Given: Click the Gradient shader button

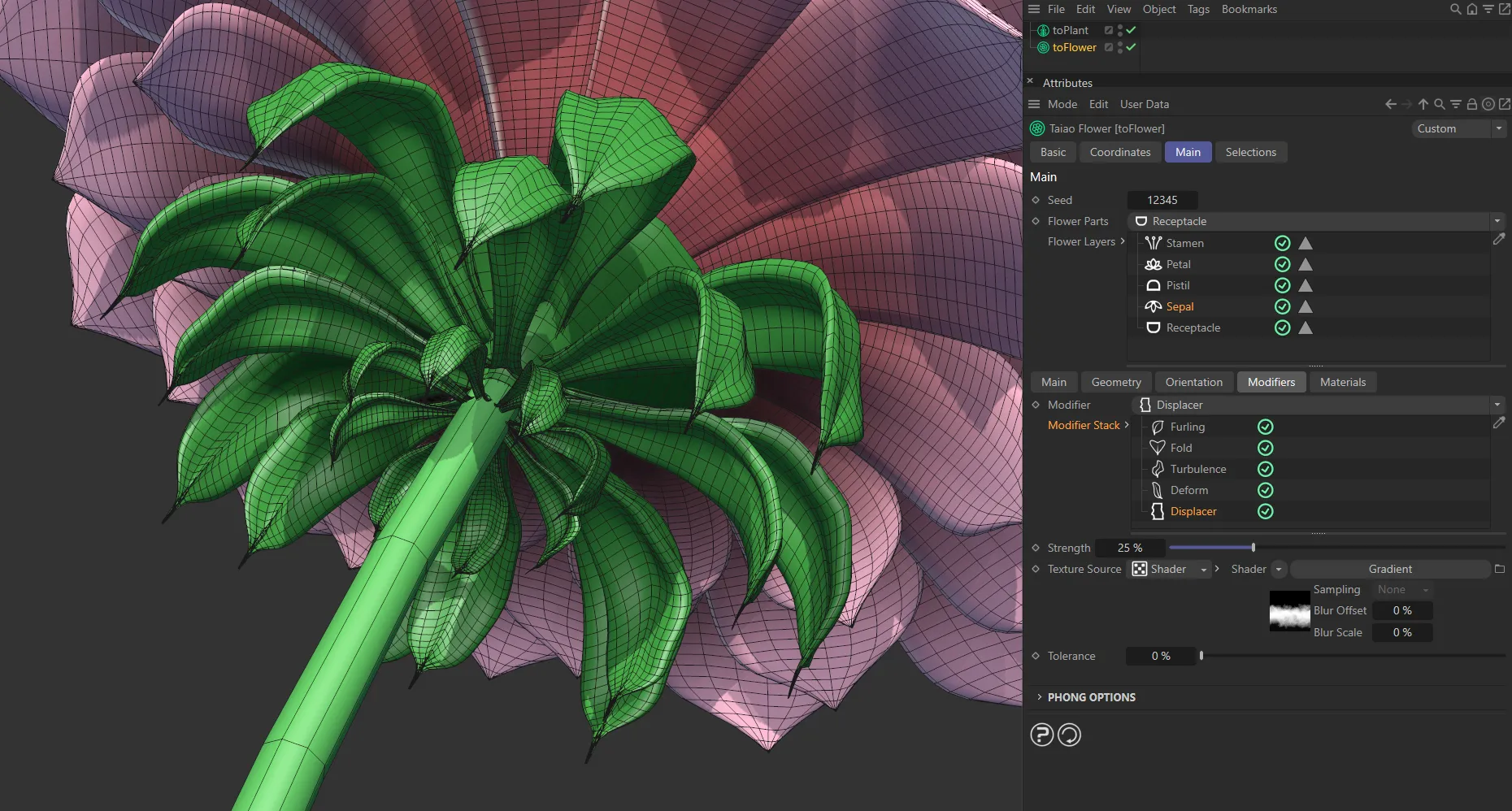Looking at the screenshot, I should pyautogui.click(x=1390, y=569).
